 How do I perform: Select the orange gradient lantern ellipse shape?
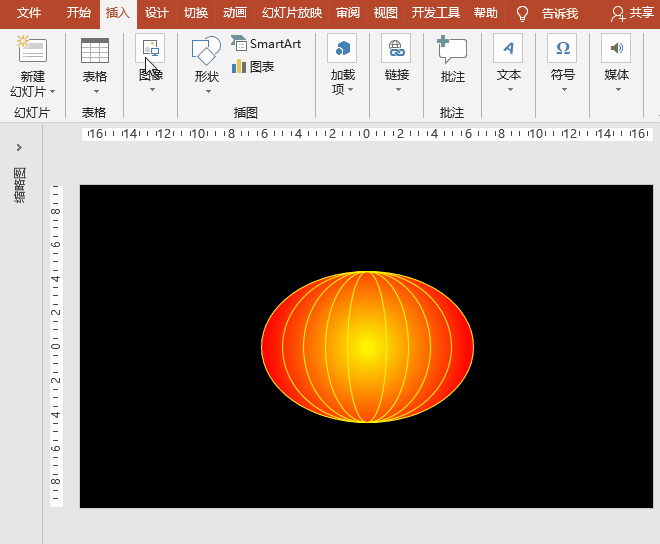tap(367, 347)
